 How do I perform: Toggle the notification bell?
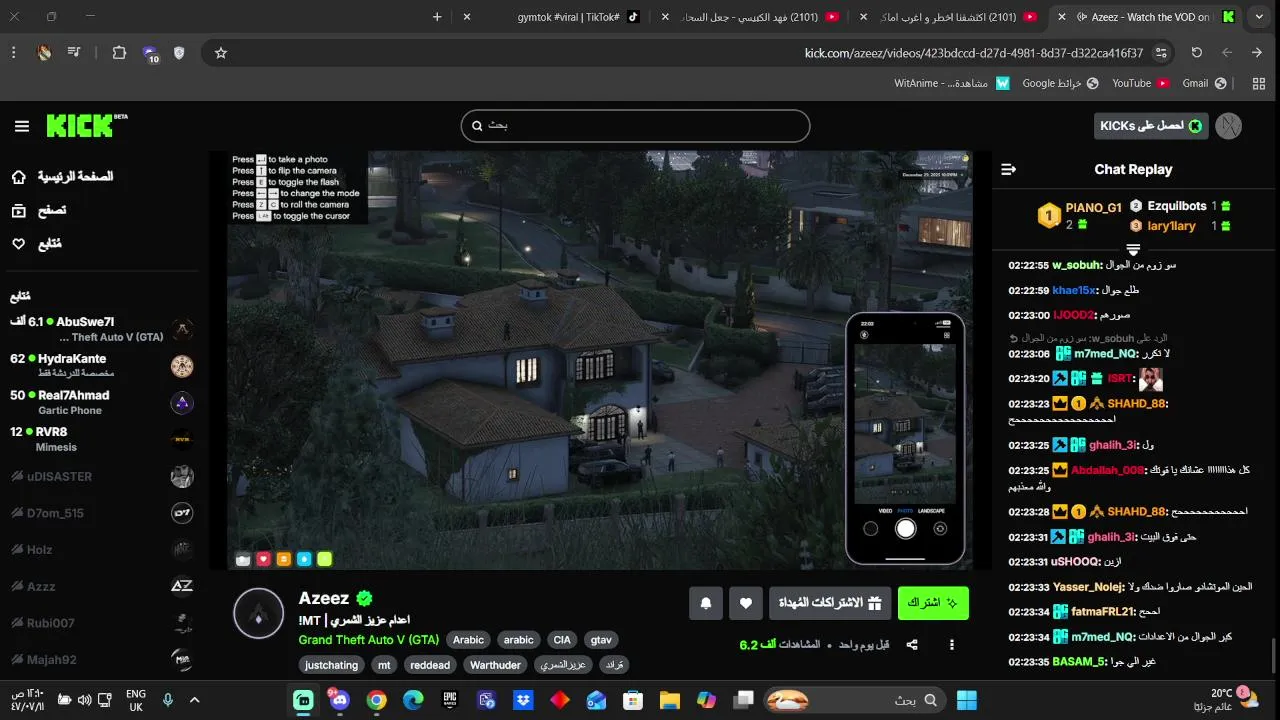(x=706, y=603)
